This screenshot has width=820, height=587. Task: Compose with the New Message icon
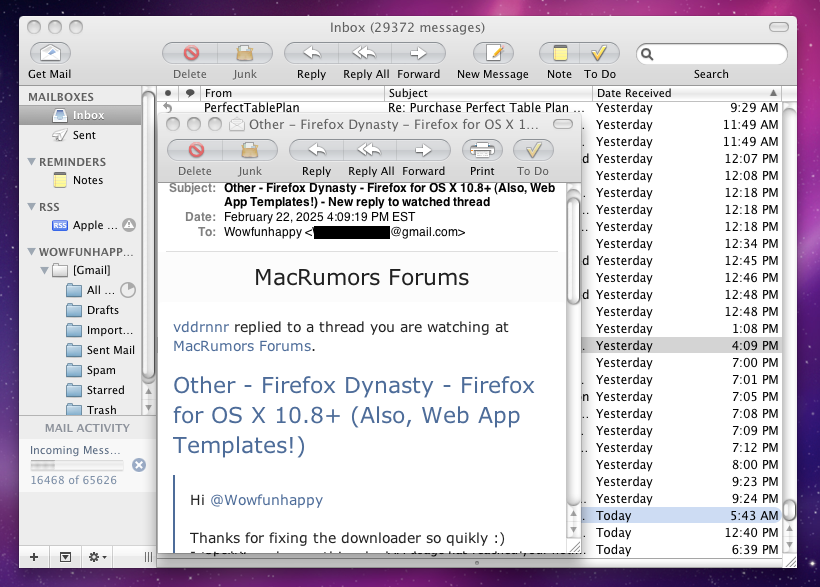tap(493, 53)
